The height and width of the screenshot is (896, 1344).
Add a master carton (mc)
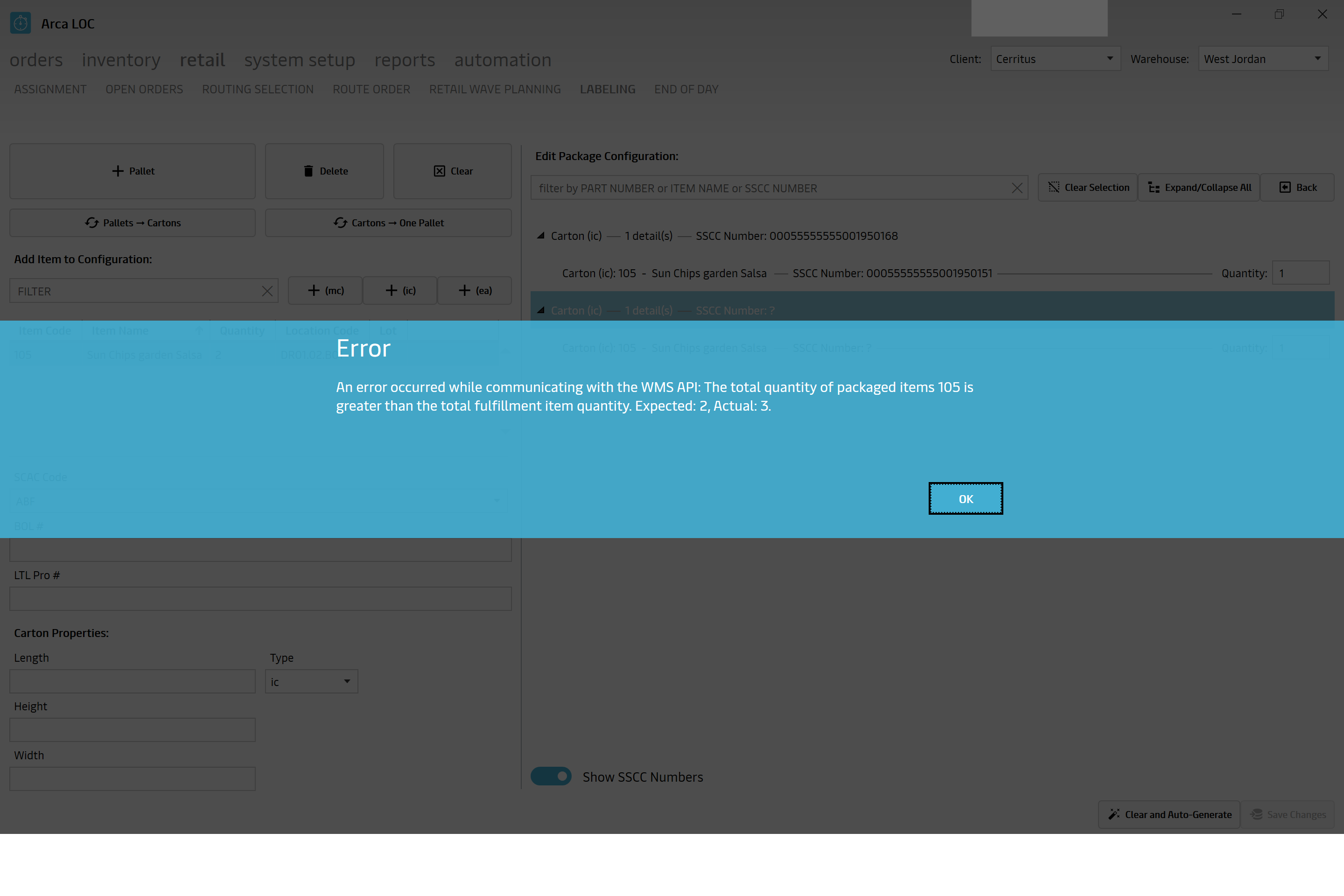pos(325,290)
